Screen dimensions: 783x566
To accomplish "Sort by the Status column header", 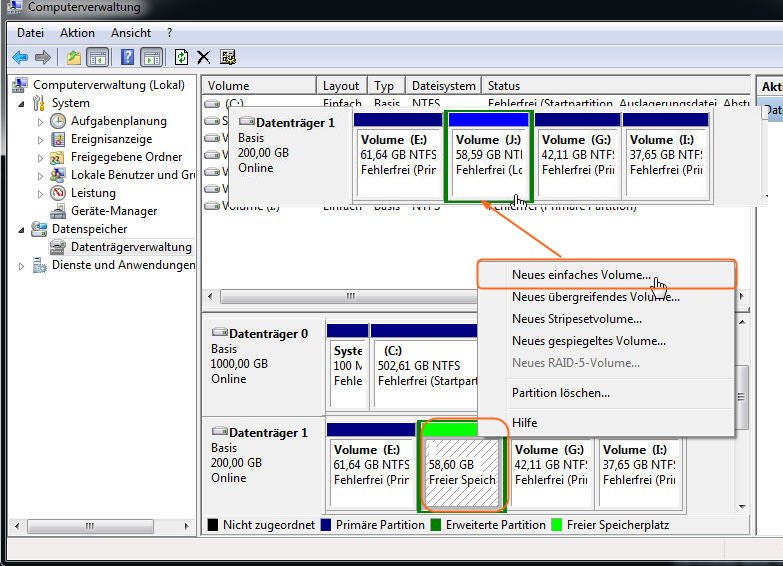I will pyautogui.click(x=616, y=85).
